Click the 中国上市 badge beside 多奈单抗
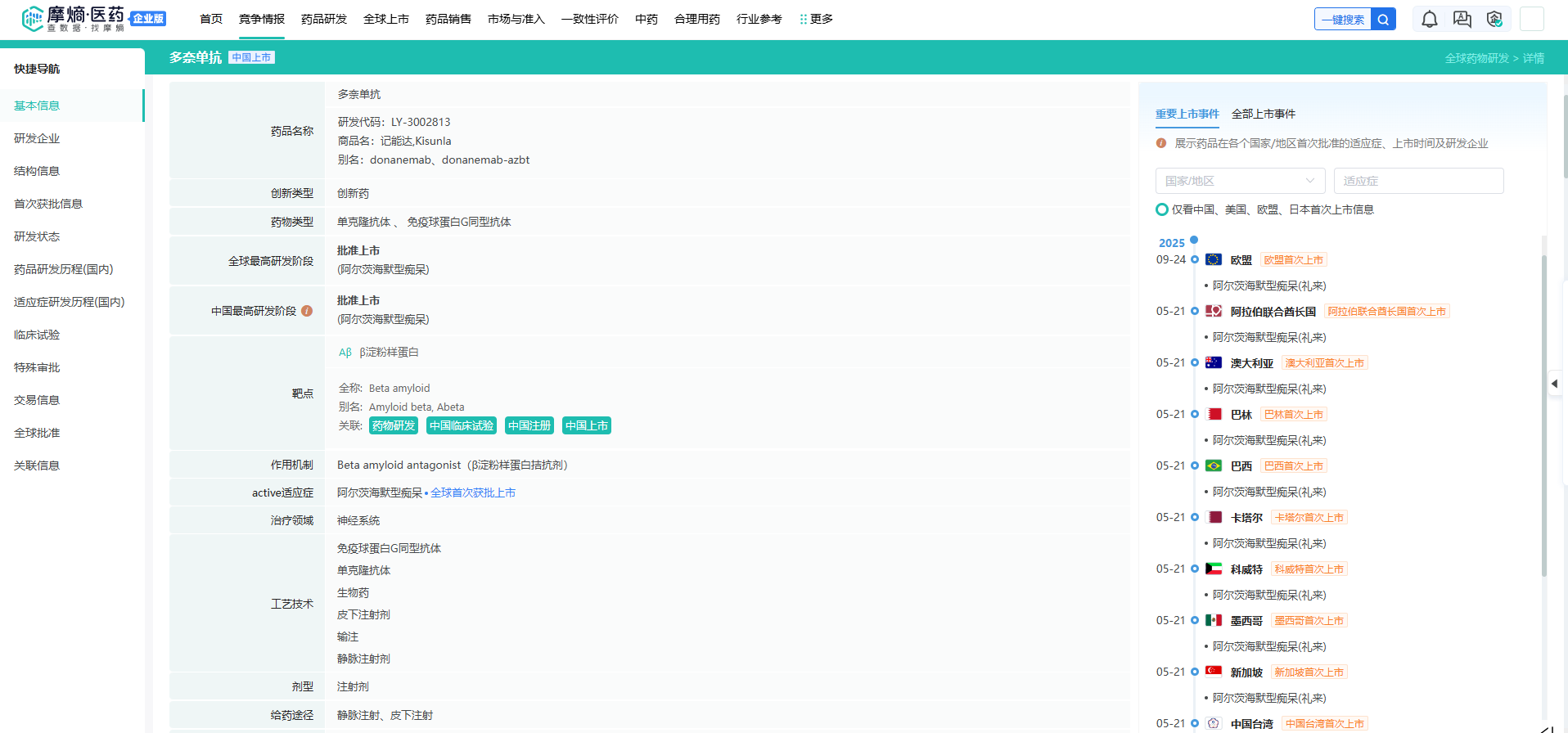 click(x=251, y=57)
